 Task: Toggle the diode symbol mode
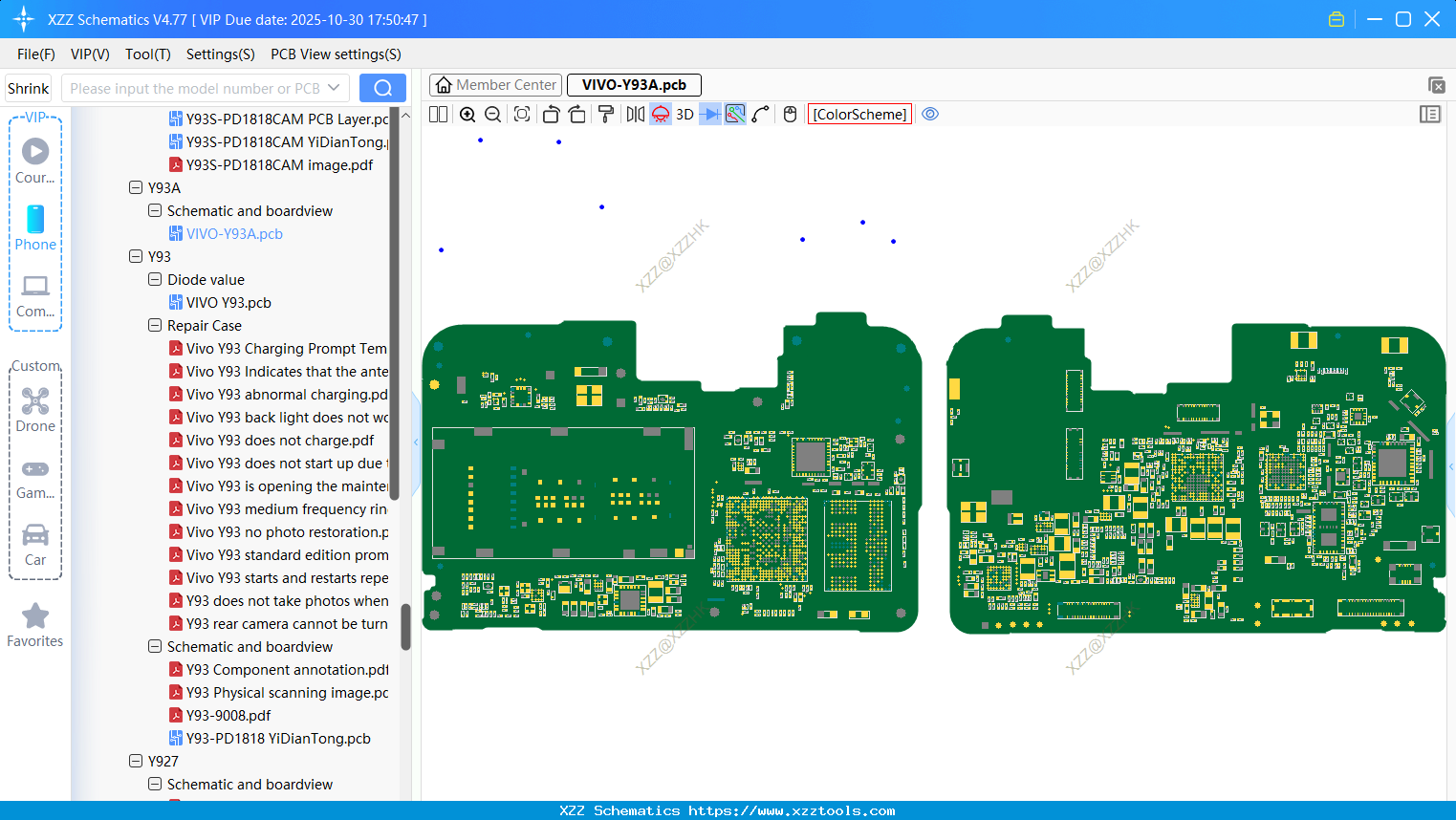tap(710, 115)
